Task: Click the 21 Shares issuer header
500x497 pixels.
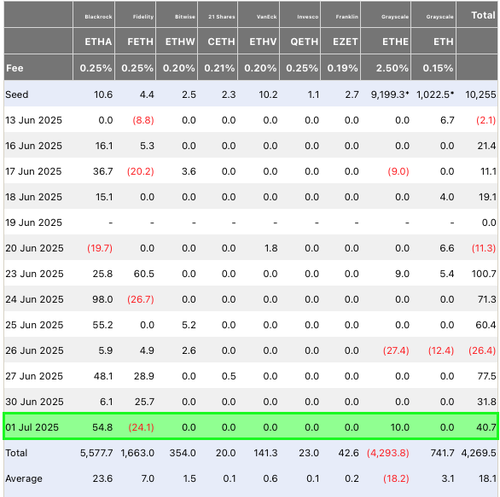Action: tap(222, 17)
